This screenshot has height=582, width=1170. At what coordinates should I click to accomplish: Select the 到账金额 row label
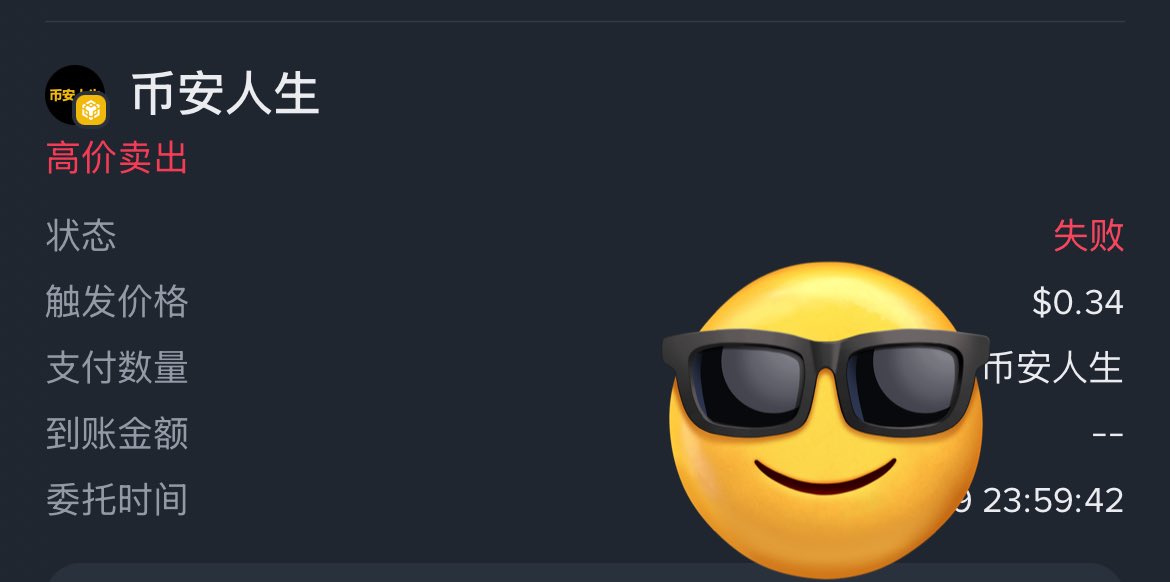pyautogui.click(x=116, y=434)
